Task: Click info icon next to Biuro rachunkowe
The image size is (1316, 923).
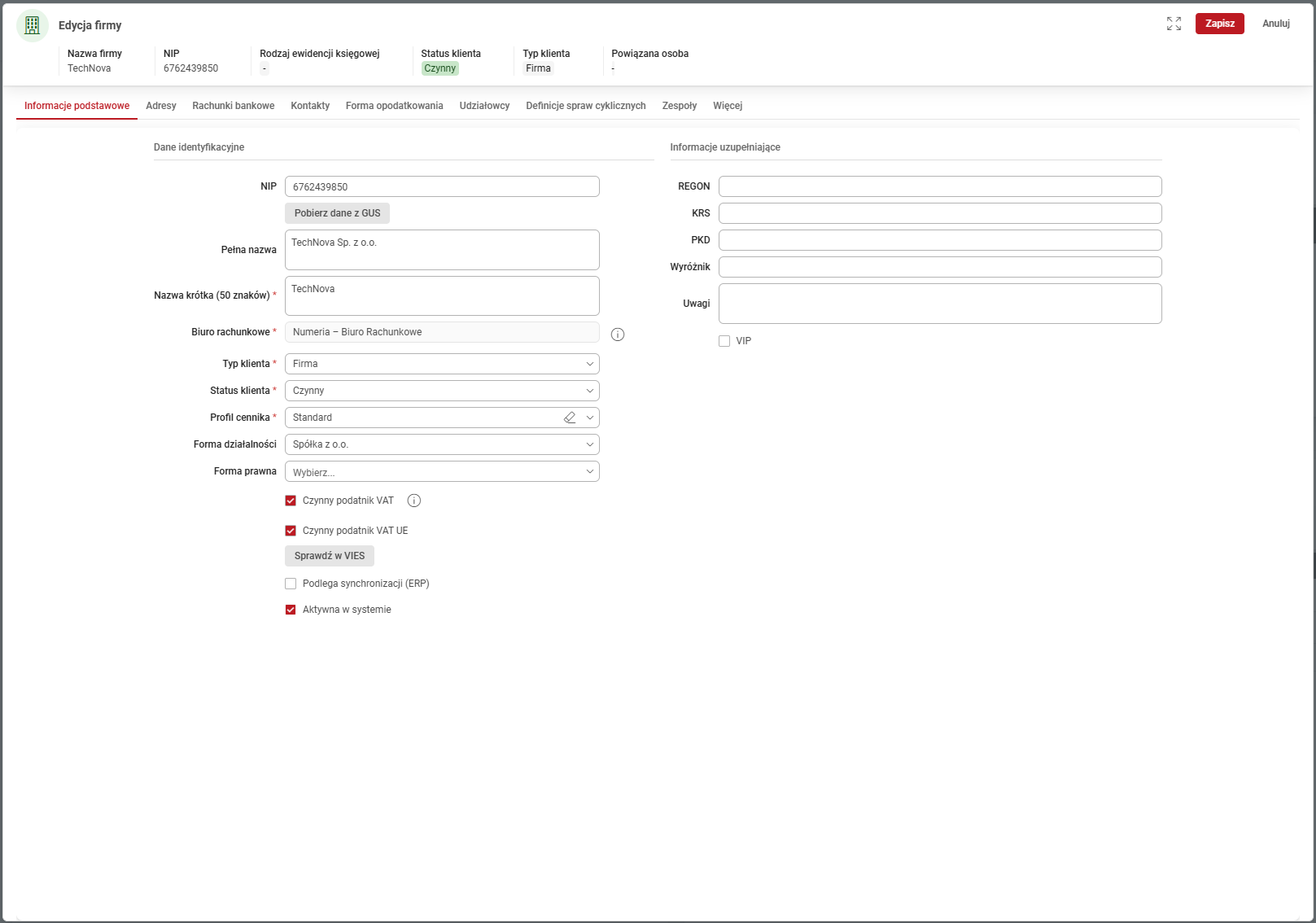Action: coord(618,335)
